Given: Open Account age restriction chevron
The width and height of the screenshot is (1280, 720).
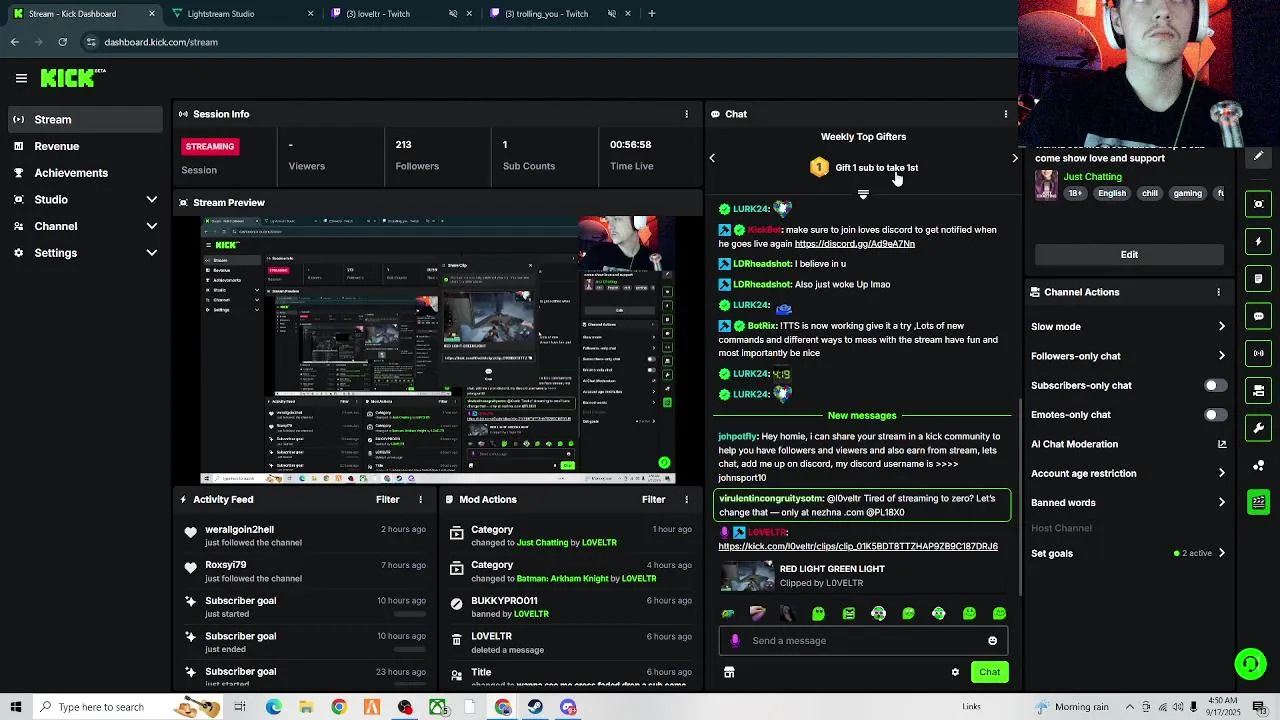Looking at the screenshot, I should (x=1221, y=473).
